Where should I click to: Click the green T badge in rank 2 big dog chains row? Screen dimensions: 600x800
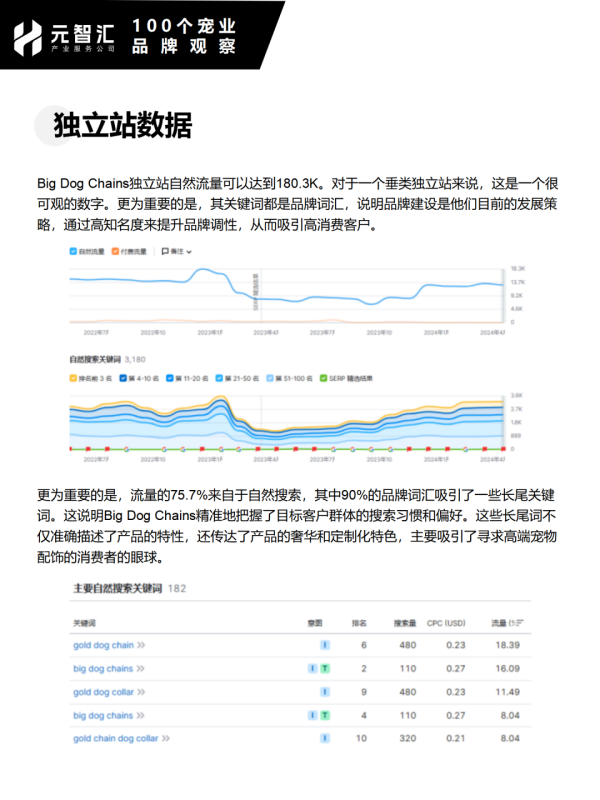325,669
